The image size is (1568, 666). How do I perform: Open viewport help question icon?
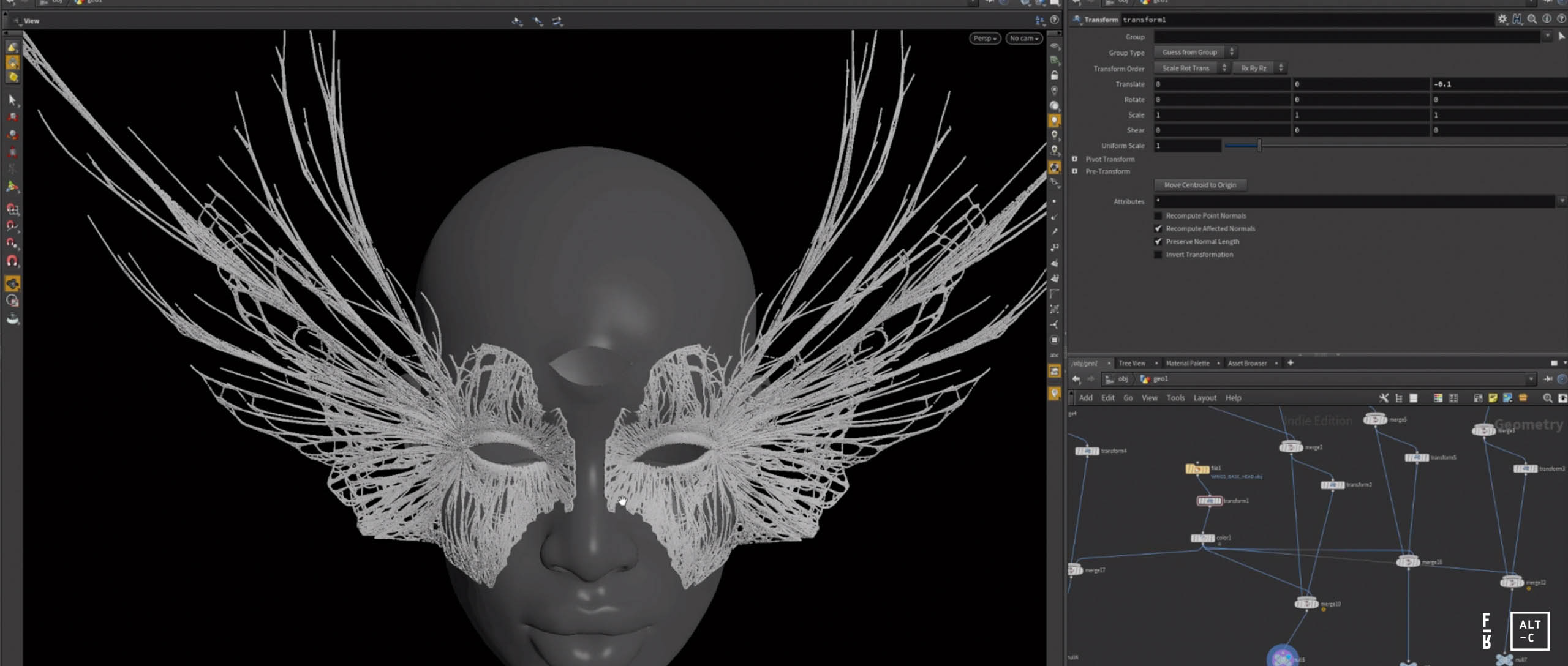(x=1055, y=20)
